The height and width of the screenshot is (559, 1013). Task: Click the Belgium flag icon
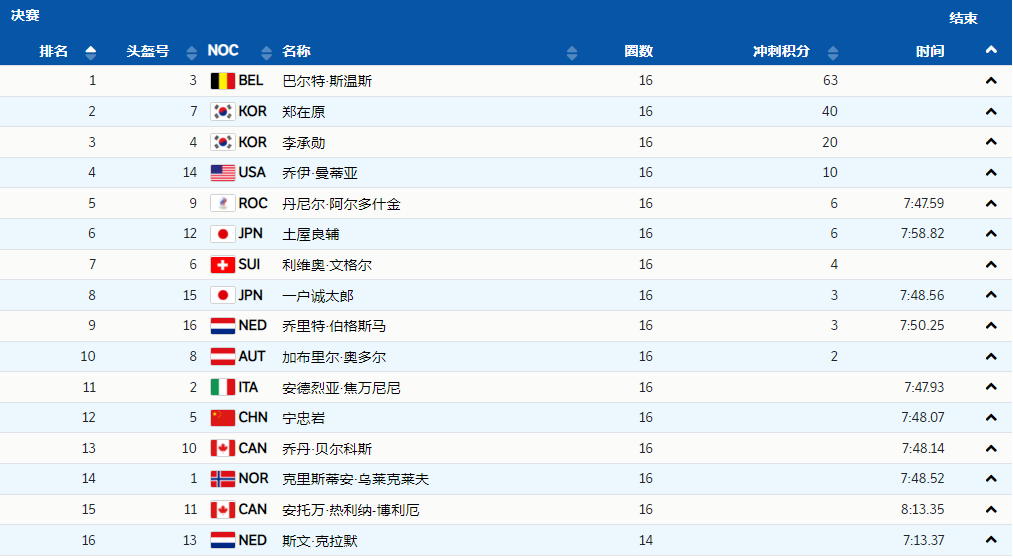point(222,81)
